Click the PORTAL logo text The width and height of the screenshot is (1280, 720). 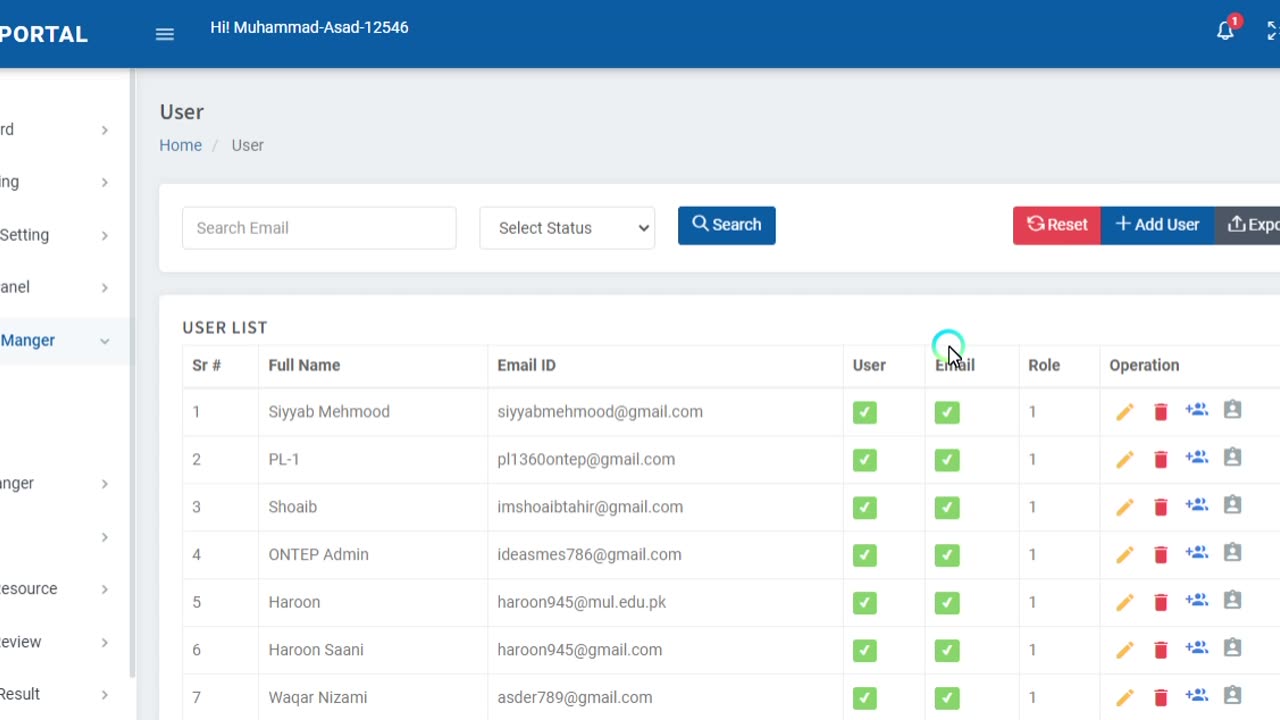click(44, 34)
